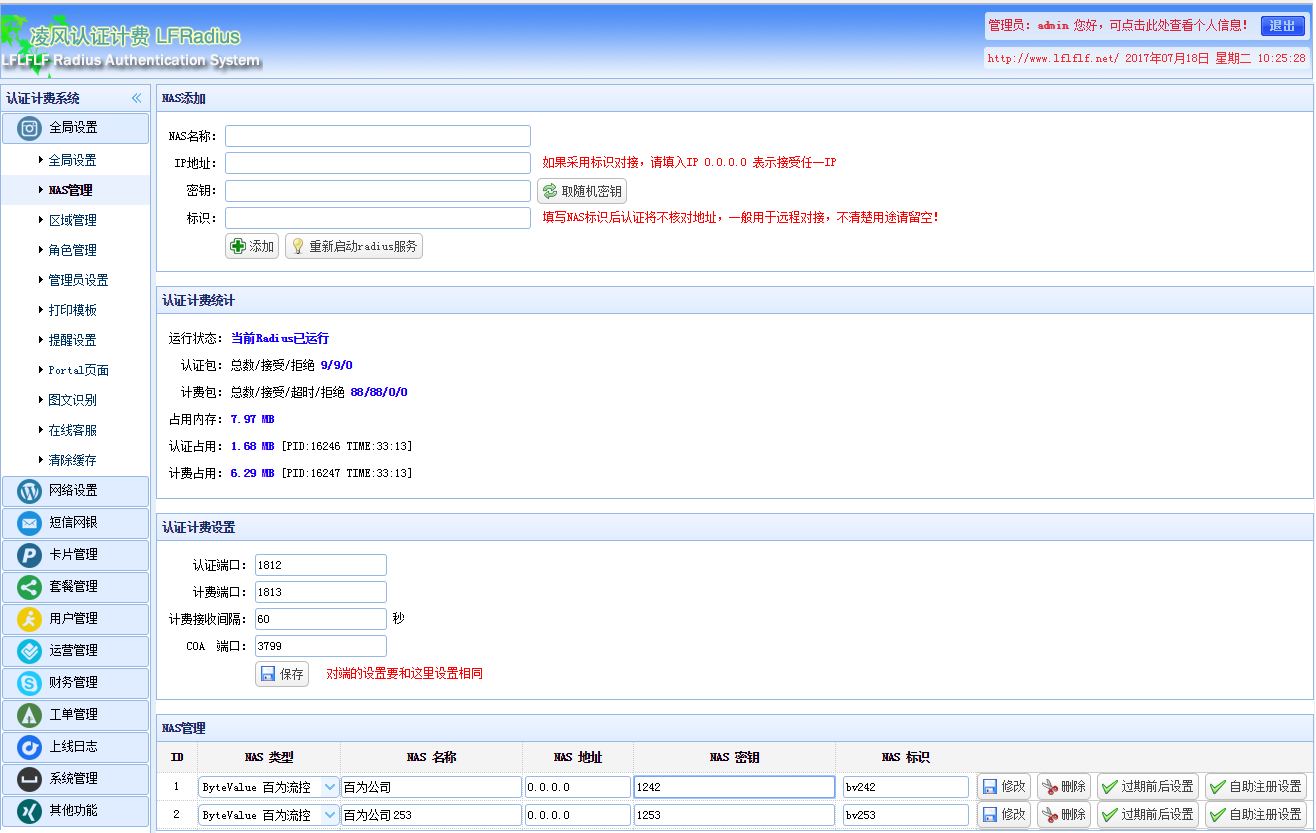Click the 全局设置 camera icon in sidebar
This screenshot has width=1316, height=833.
30,128
